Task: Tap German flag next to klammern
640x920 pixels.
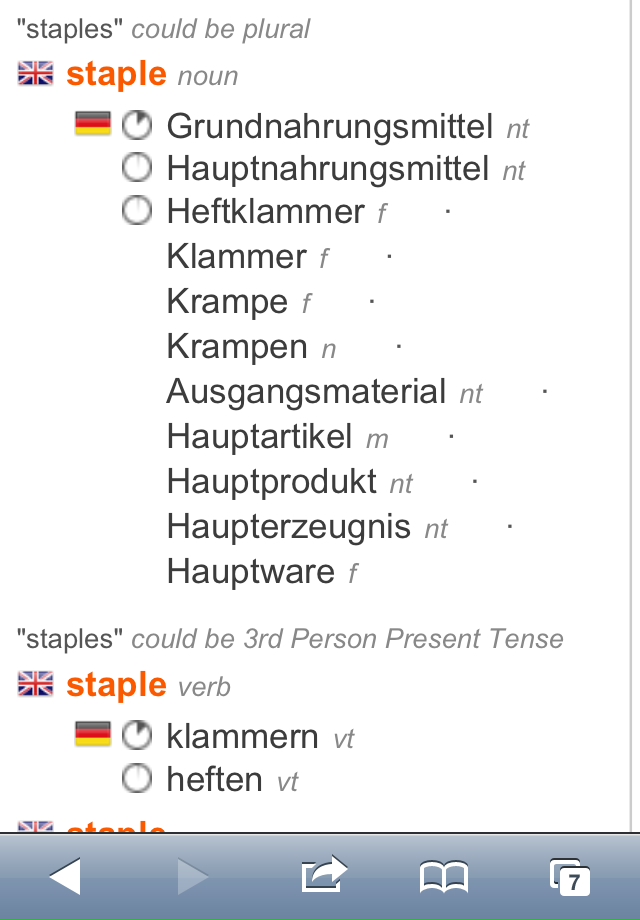Action: pos(93,736)
